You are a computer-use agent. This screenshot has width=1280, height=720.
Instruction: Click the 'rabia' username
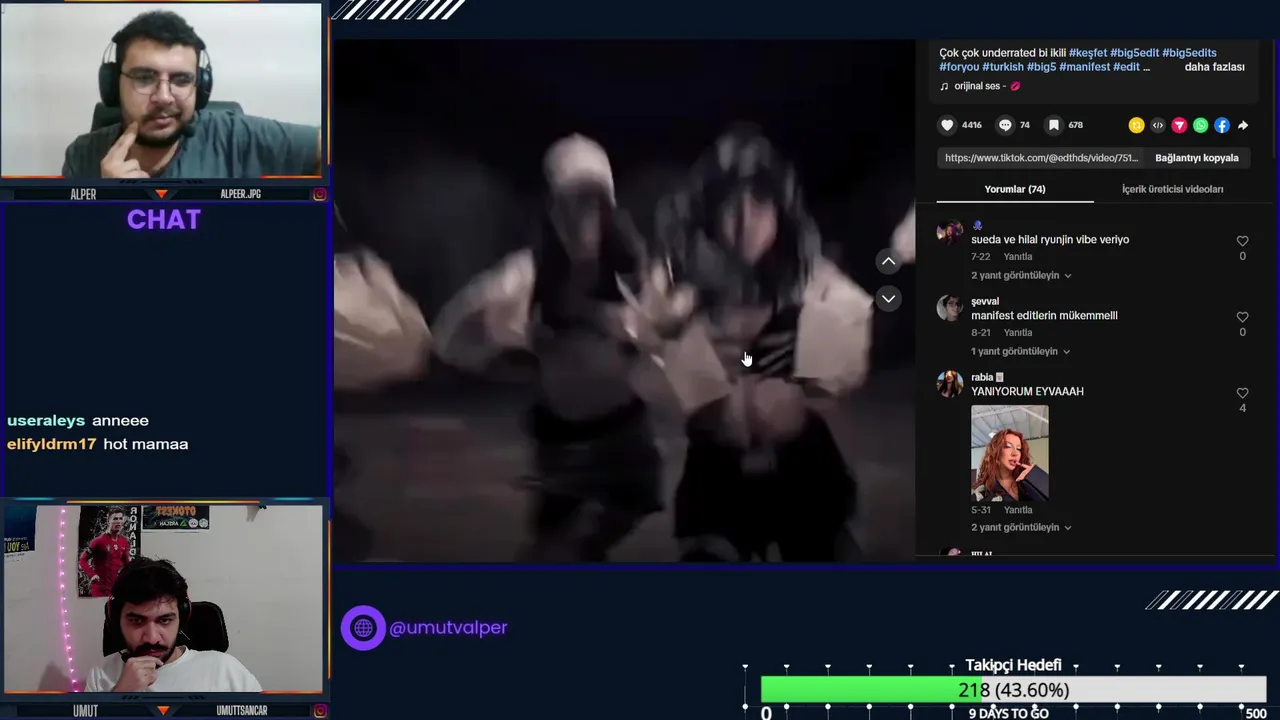[x=982, y=377]
